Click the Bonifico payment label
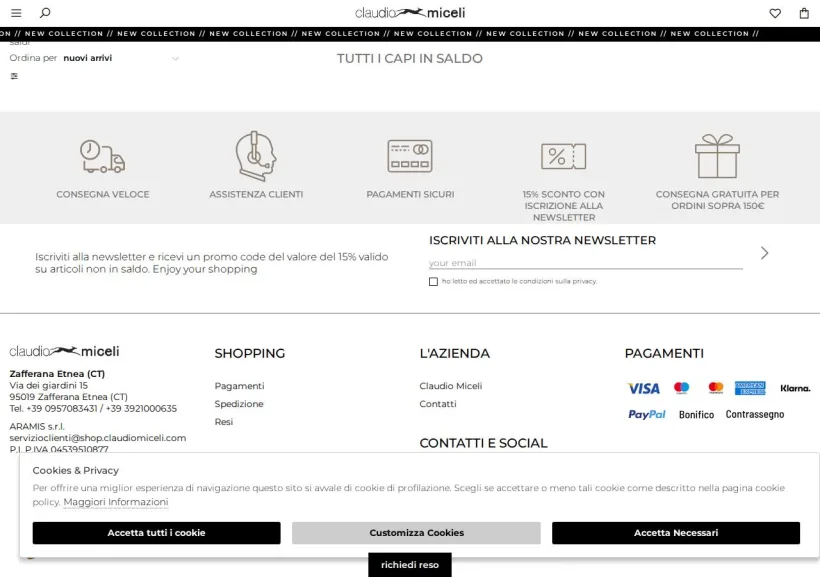 click(x=697, y=415)
